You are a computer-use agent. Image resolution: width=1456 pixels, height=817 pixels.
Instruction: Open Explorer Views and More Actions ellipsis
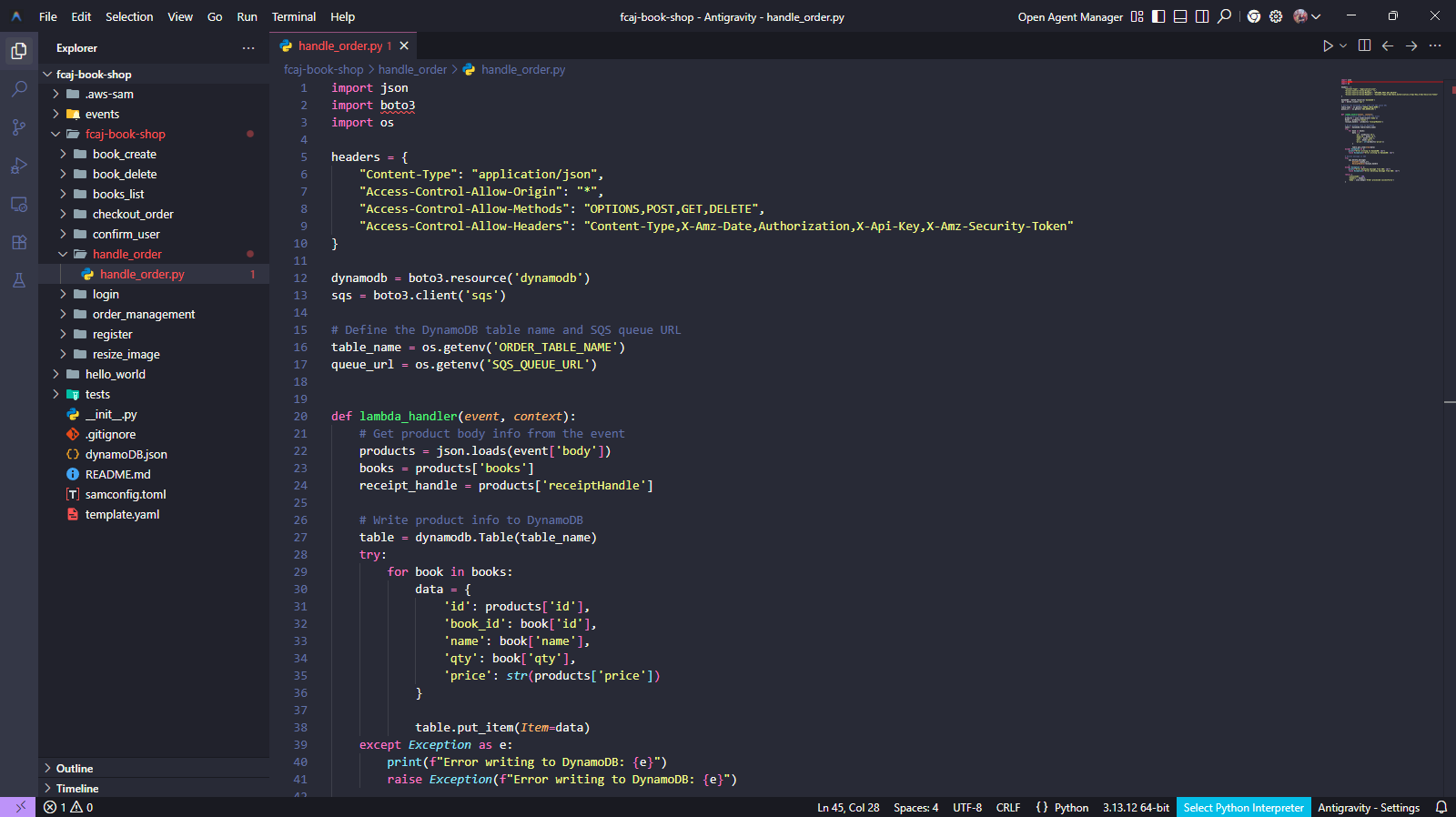coord(248,48)
